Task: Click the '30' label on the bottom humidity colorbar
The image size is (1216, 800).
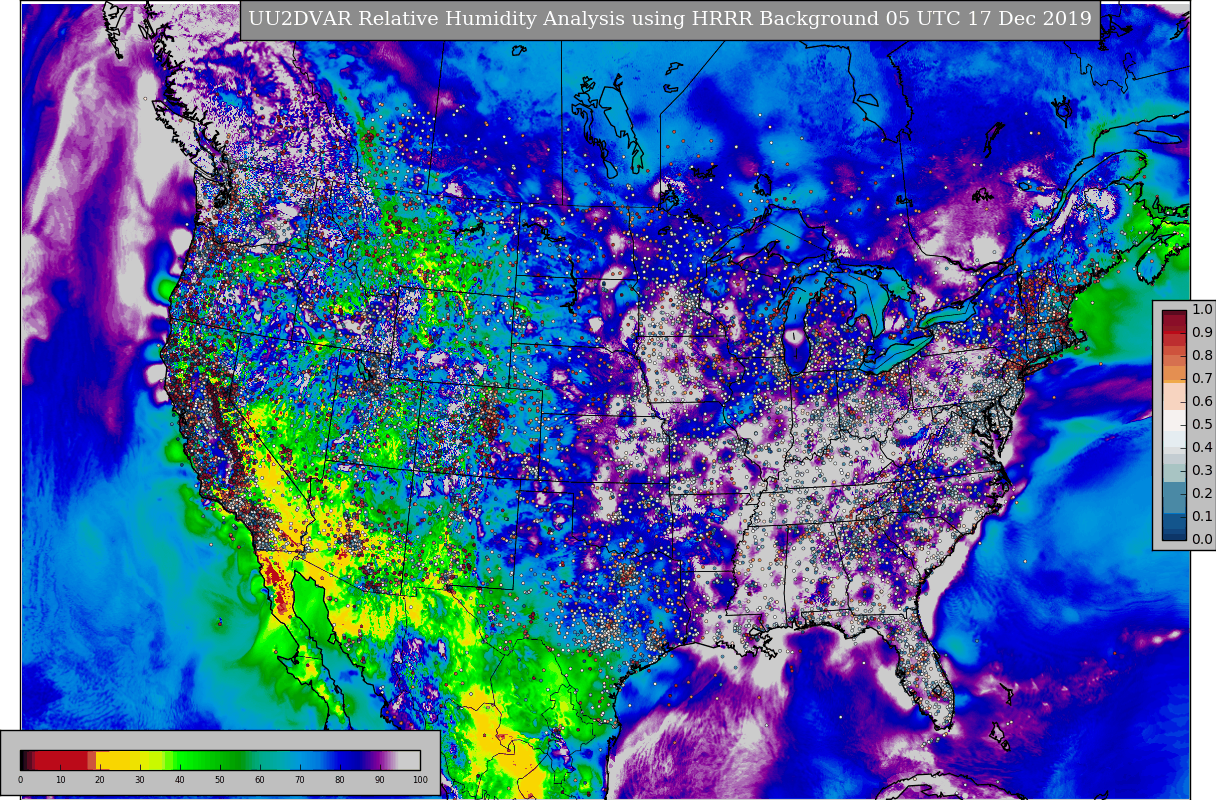Action: [140, 780]
